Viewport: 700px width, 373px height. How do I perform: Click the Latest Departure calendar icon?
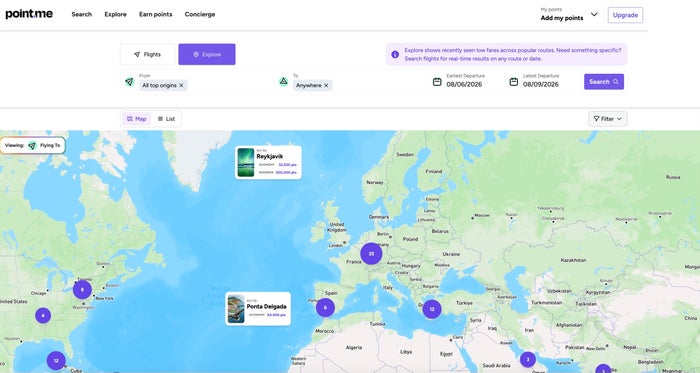pos(514,82)
